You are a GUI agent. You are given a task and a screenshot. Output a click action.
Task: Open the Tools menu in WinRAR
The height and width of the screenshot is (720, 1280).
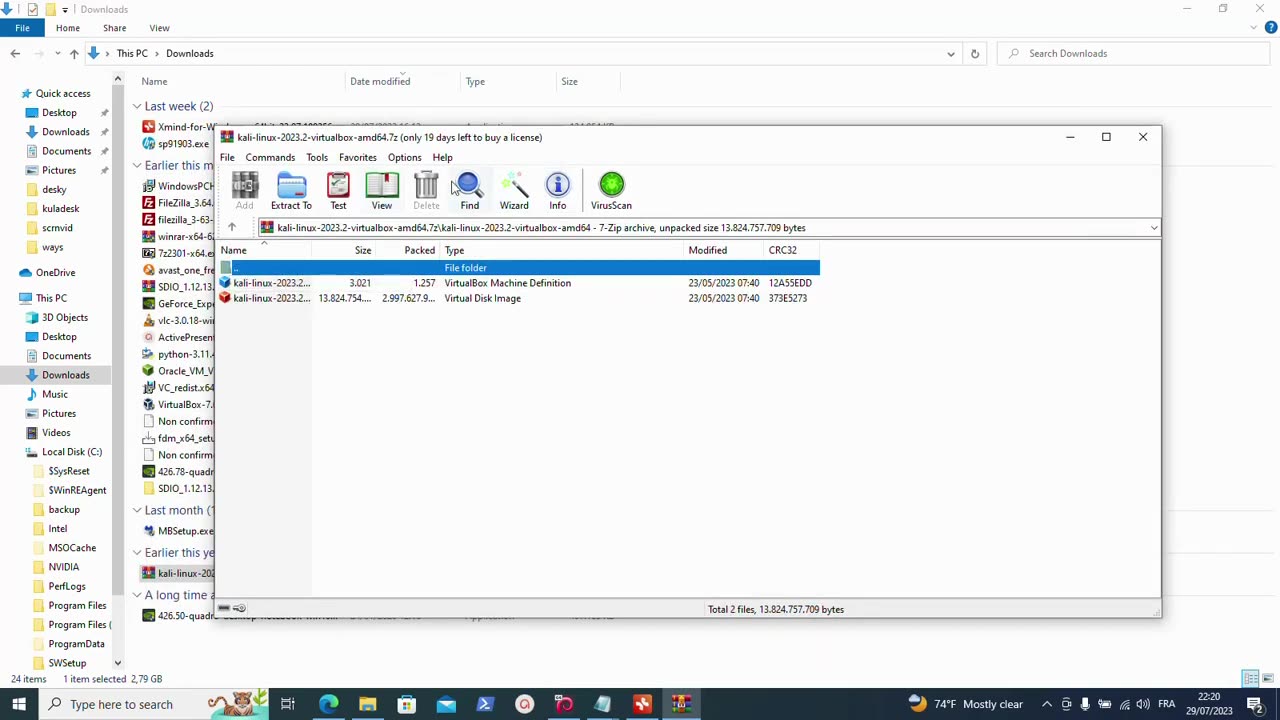[x=317, y=157]
